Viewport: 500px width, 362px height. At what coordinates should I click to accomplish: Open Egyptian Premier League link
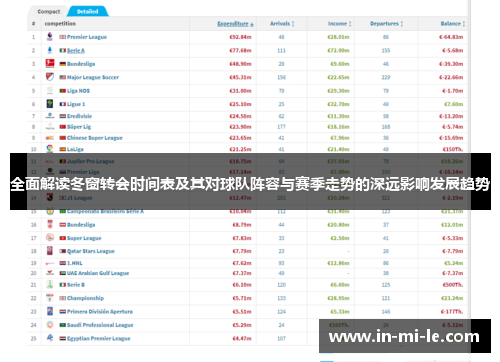point(99,338)
